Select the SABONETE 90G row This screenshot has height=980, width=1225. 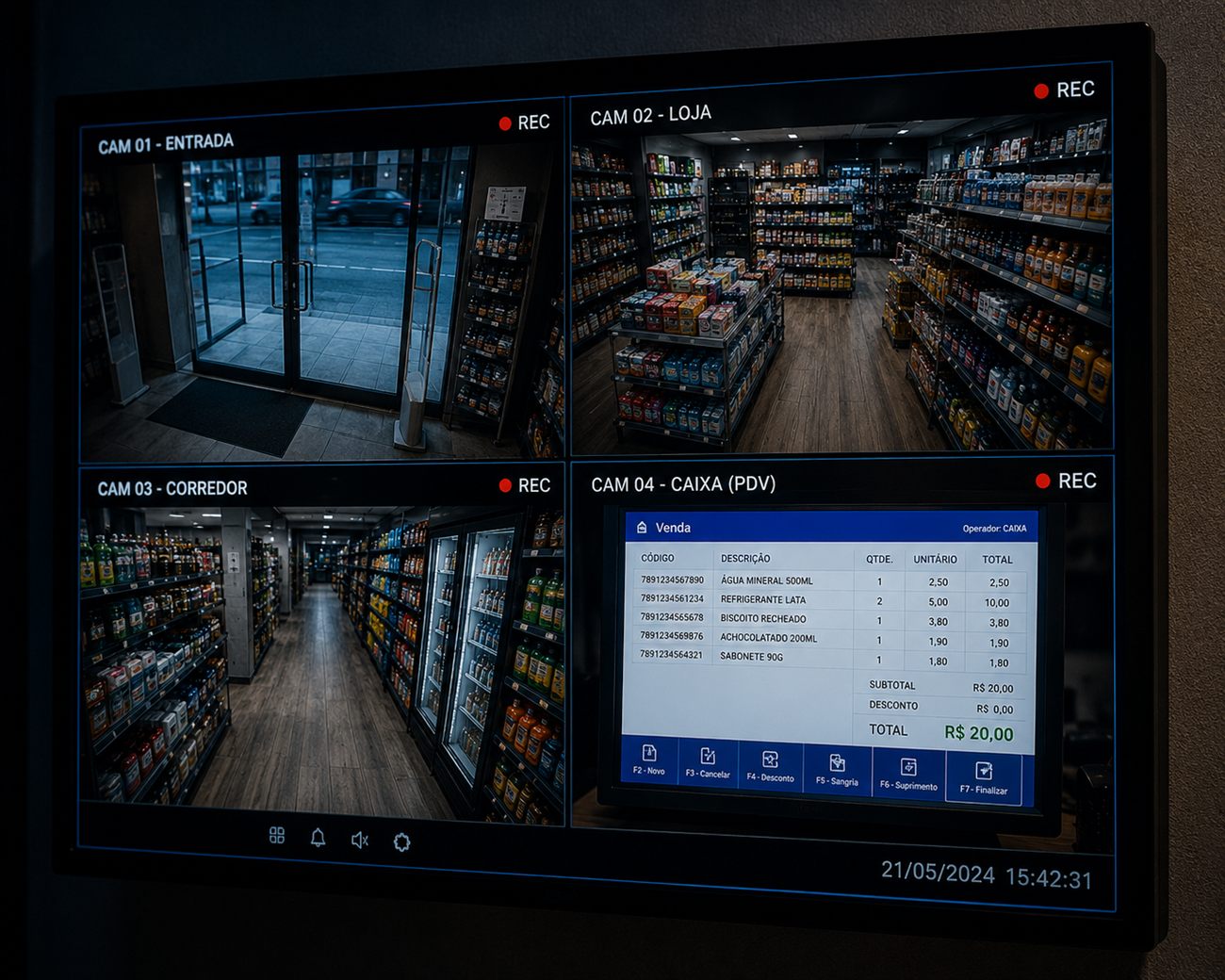click(x=828, y=659)
